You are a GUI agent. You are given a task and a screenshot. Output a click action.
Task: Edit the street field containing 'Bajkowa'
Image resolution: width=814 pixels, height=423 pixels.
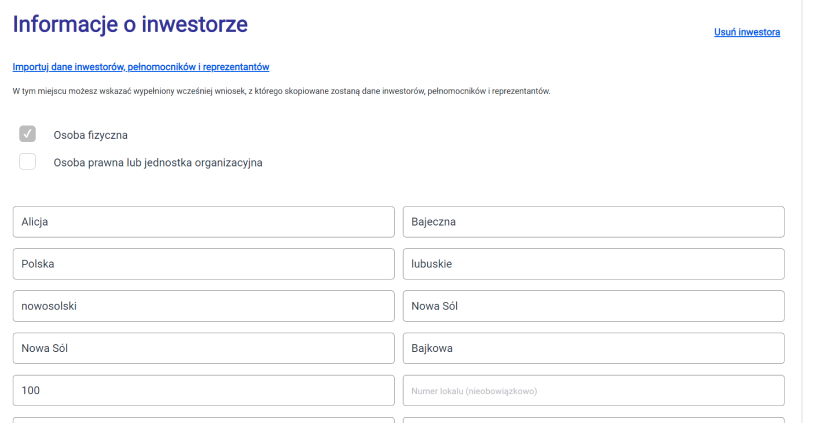[x=593, y=348]
